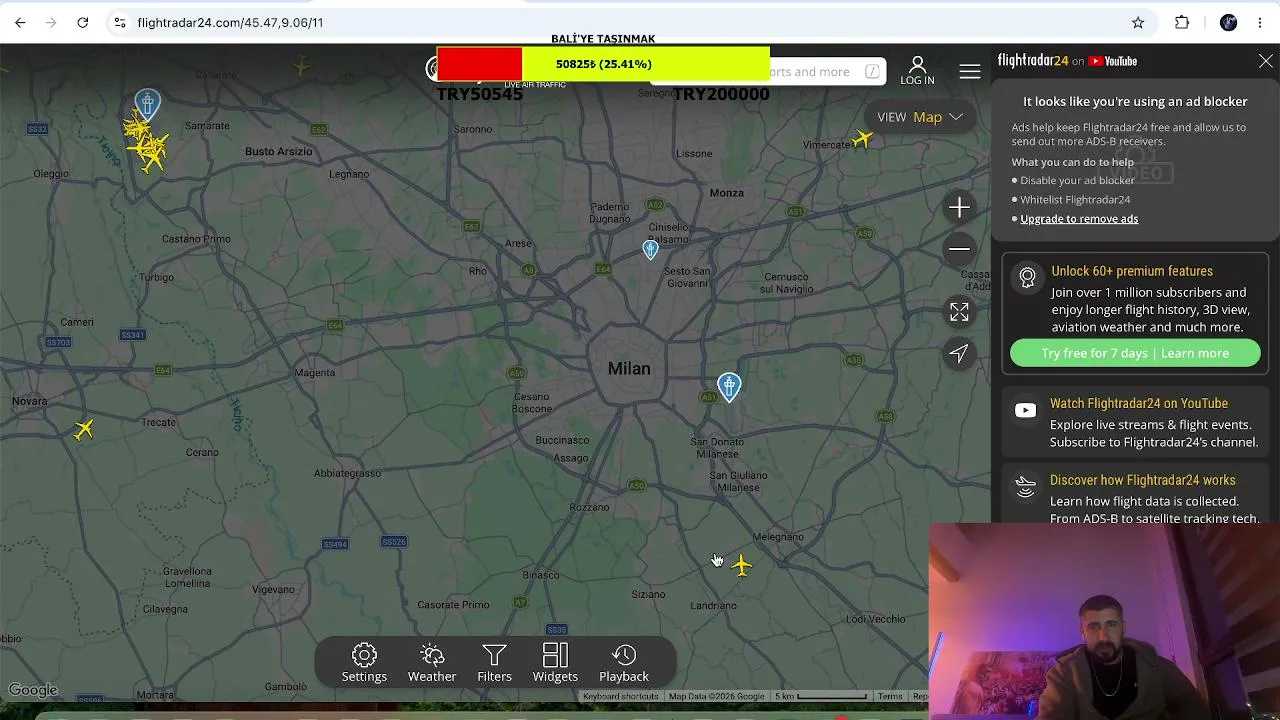Viewport: 1280px width, 720px height.
Task: Click the Legnano label
Action: (349, 174)
